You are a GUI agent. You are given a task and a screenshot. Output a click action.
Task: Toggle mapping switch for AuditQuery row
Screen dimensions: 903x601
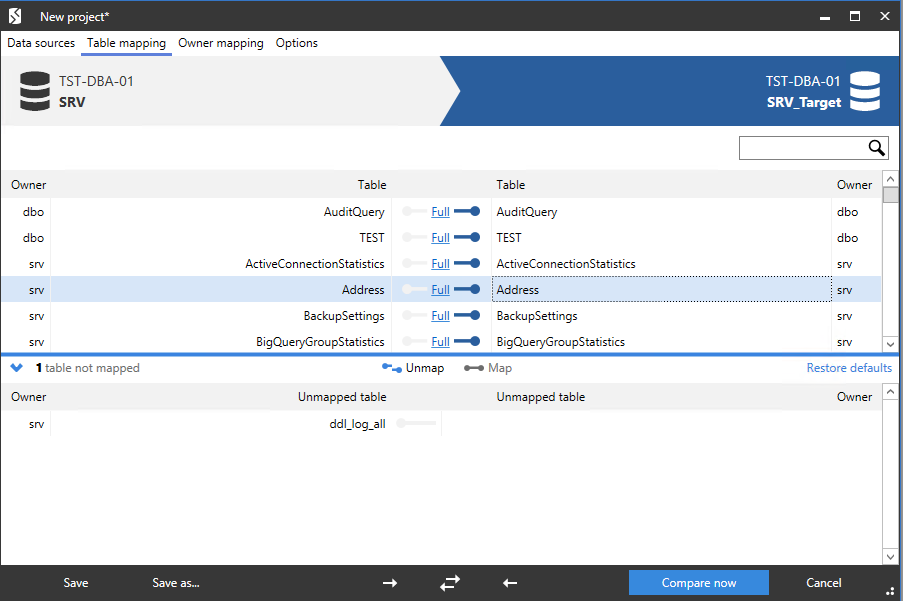pyautogui.click(x=467, y=211)
